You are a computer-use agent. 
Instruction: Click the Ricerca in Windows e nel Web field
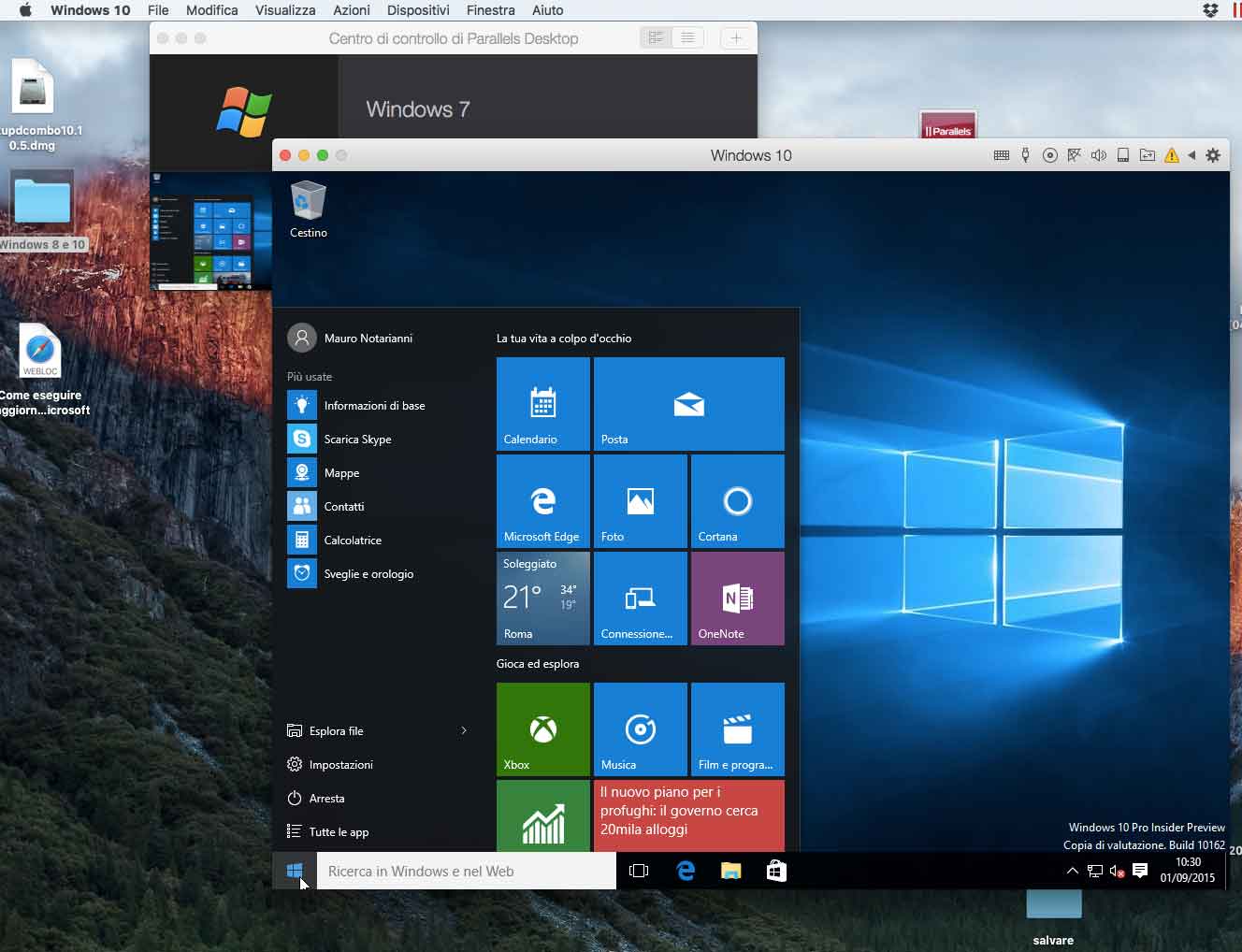tap(466, 872)
